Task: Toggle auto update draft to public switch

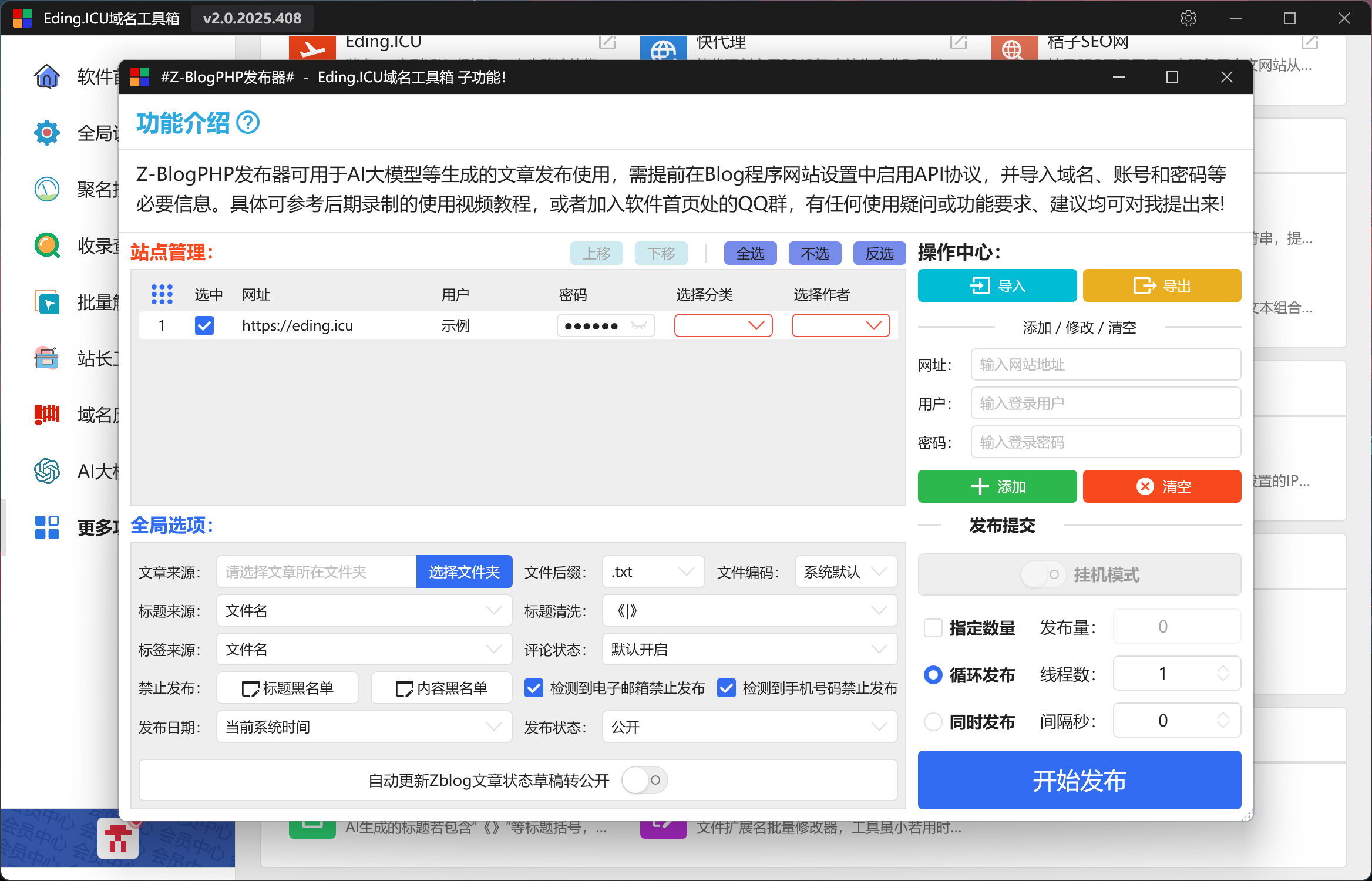Action: pyautogui.click(x=645, y=780)
